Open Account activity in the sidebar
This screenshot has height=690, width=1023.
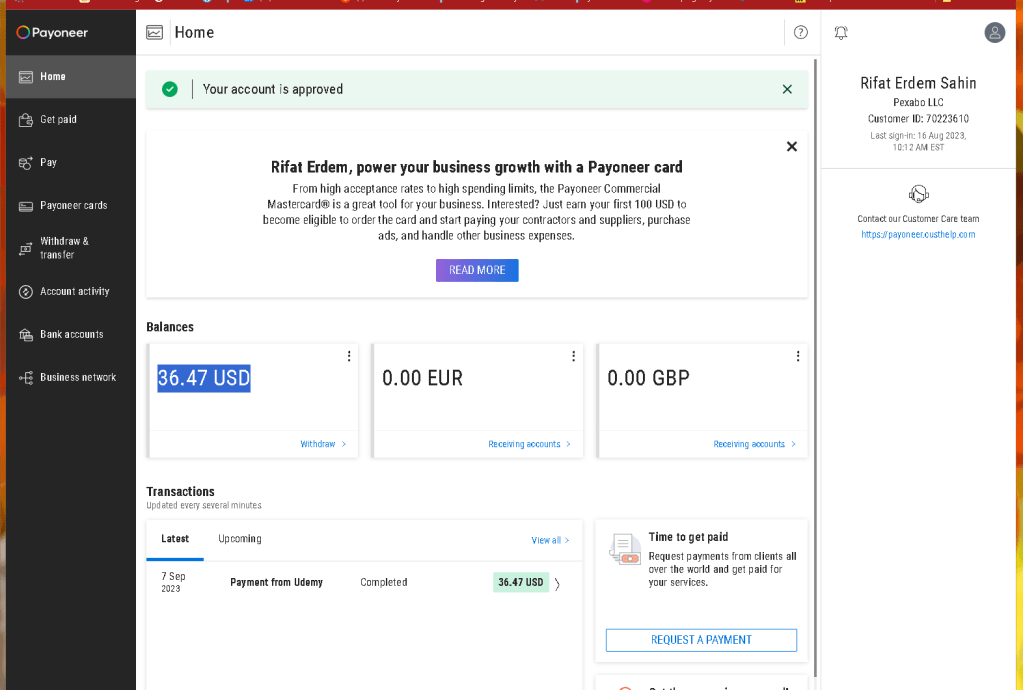point(70,292)
